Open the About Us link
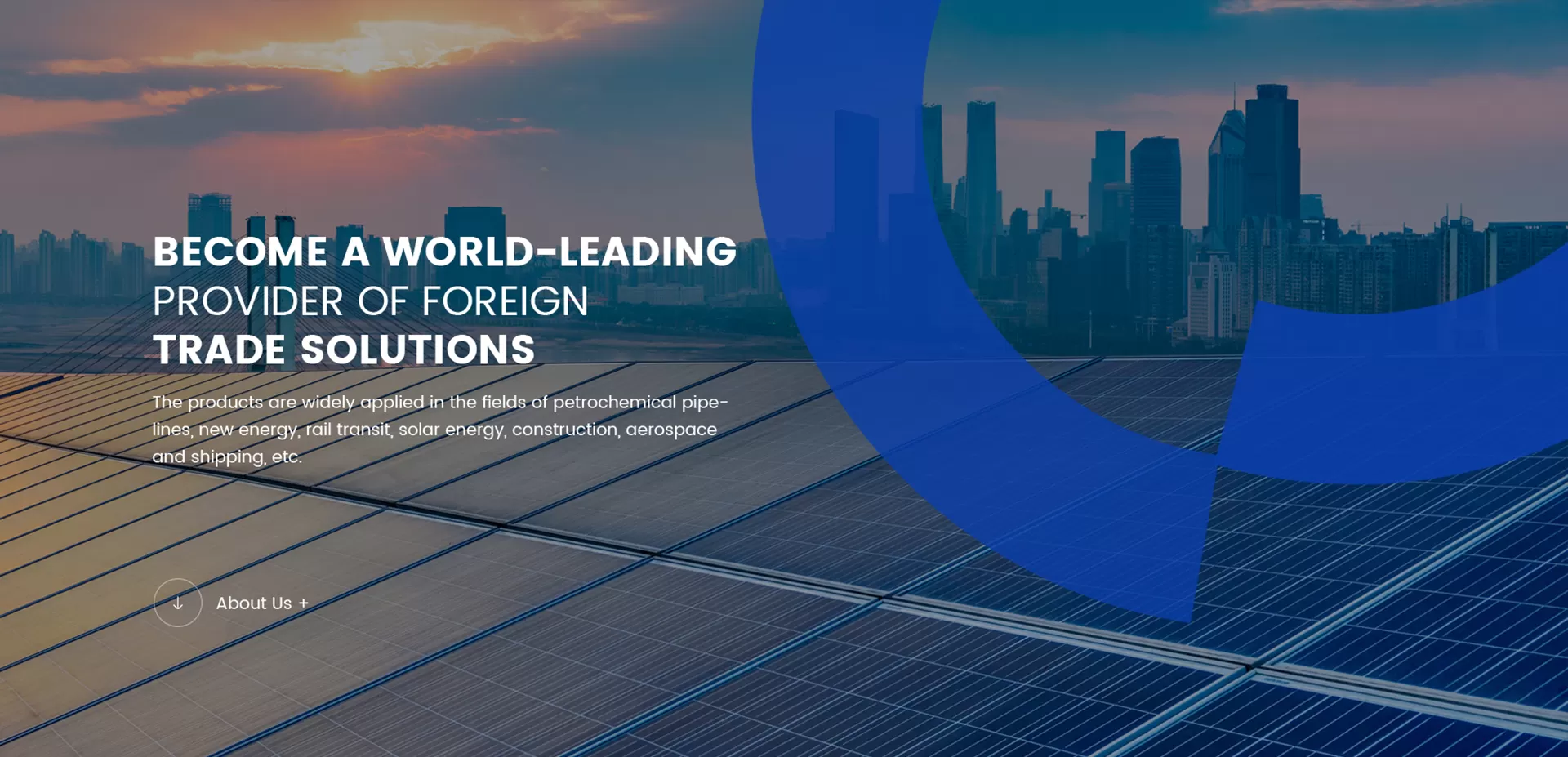1568x757 pixels. [x=253, y=603]
